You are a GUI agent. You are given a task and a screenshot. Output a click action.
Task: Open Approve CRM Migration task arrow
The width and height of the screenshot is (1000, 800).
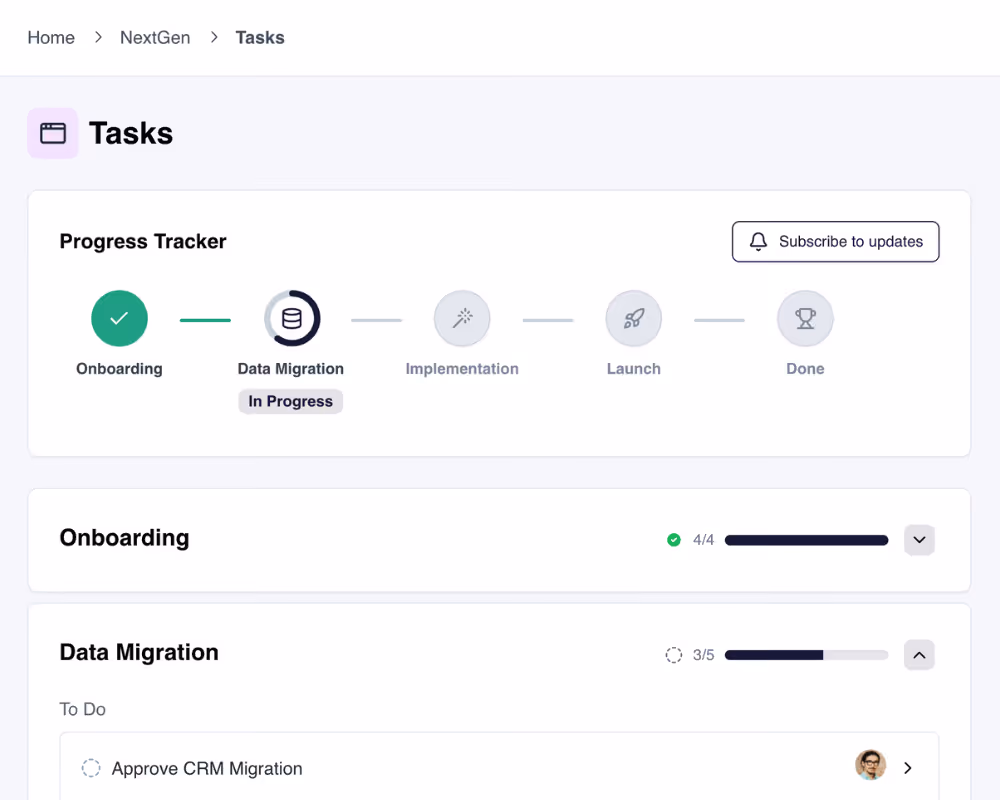pyautogui.click(x=908, y=768)
